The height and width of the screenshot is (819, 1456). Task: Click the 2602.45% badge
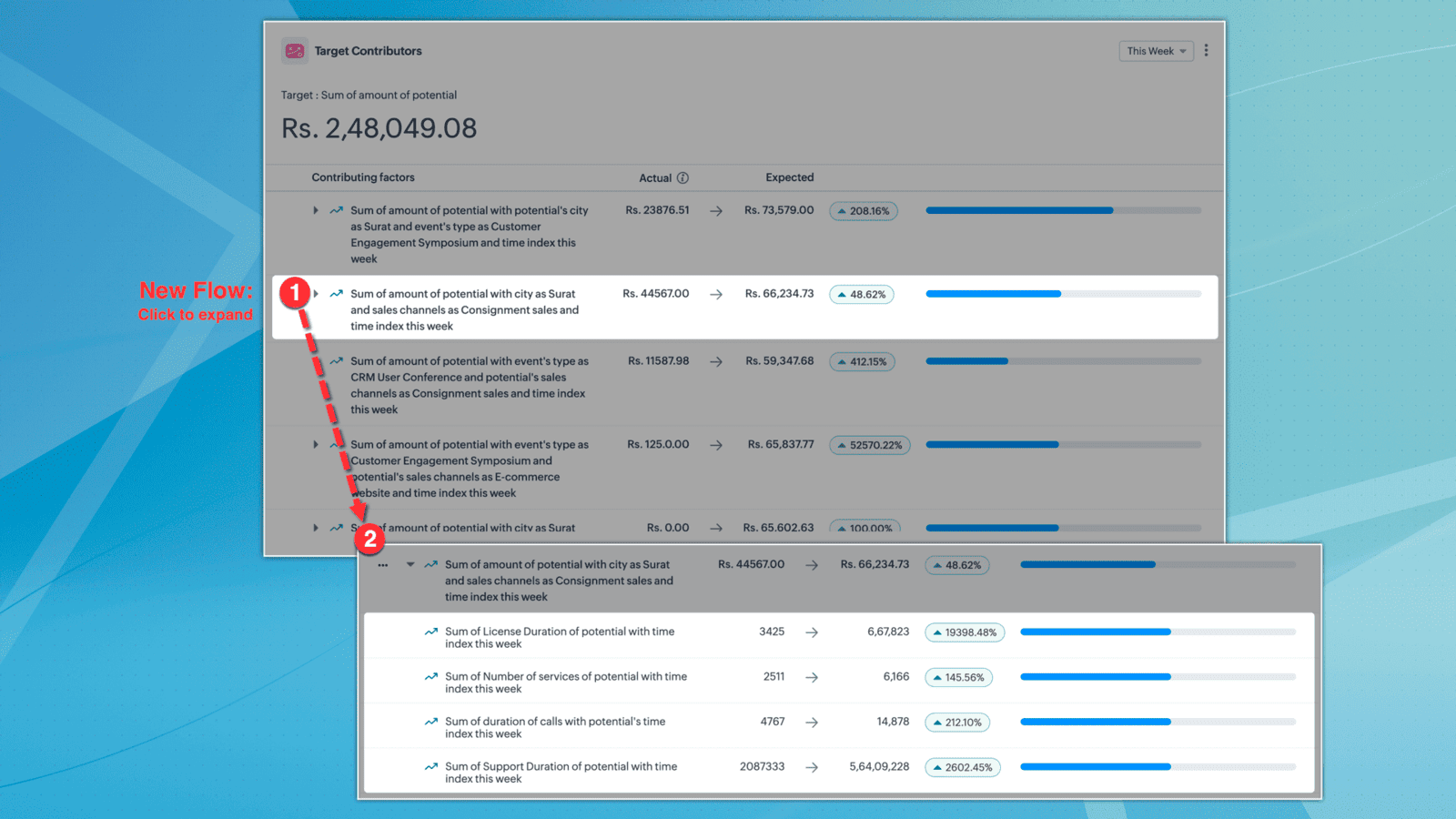coord(963,768)
